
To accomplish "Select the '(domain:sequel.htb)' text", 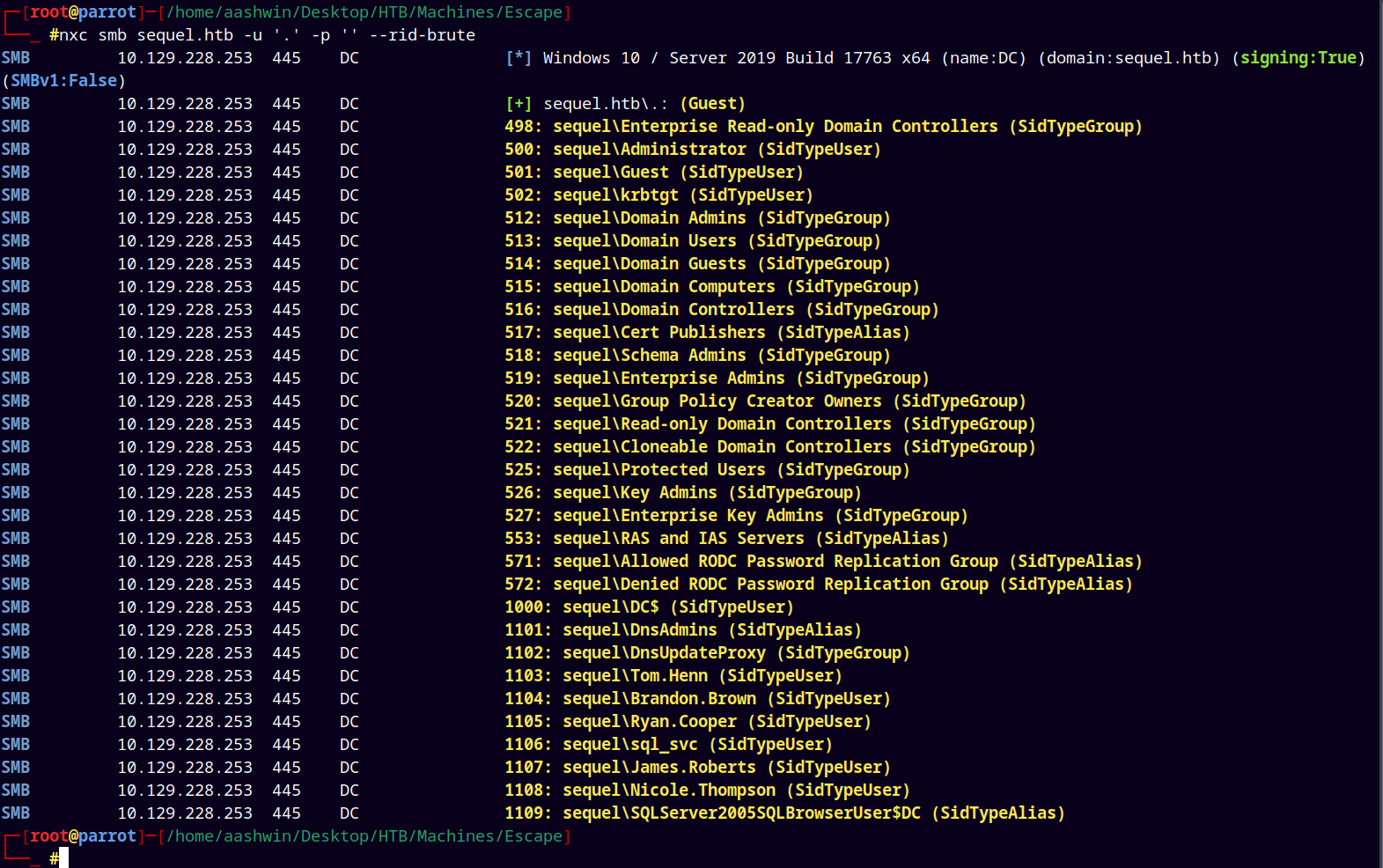I will point(1129,58).
